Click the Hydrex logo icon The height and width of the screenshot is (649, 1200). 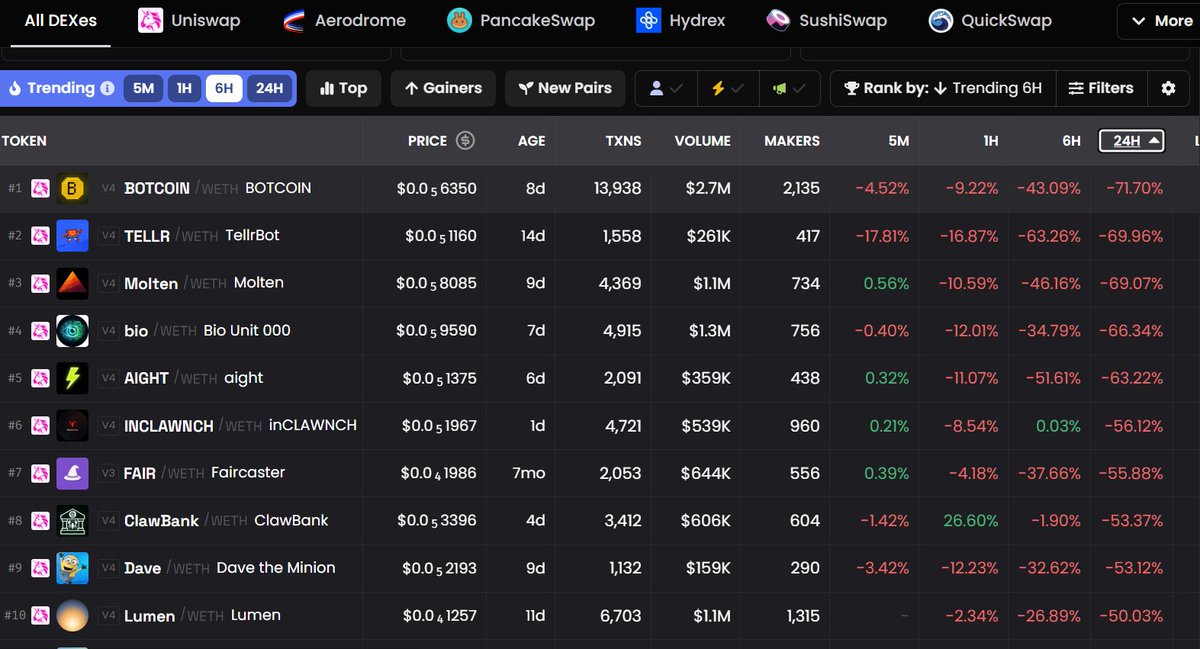tap(648, 20)
